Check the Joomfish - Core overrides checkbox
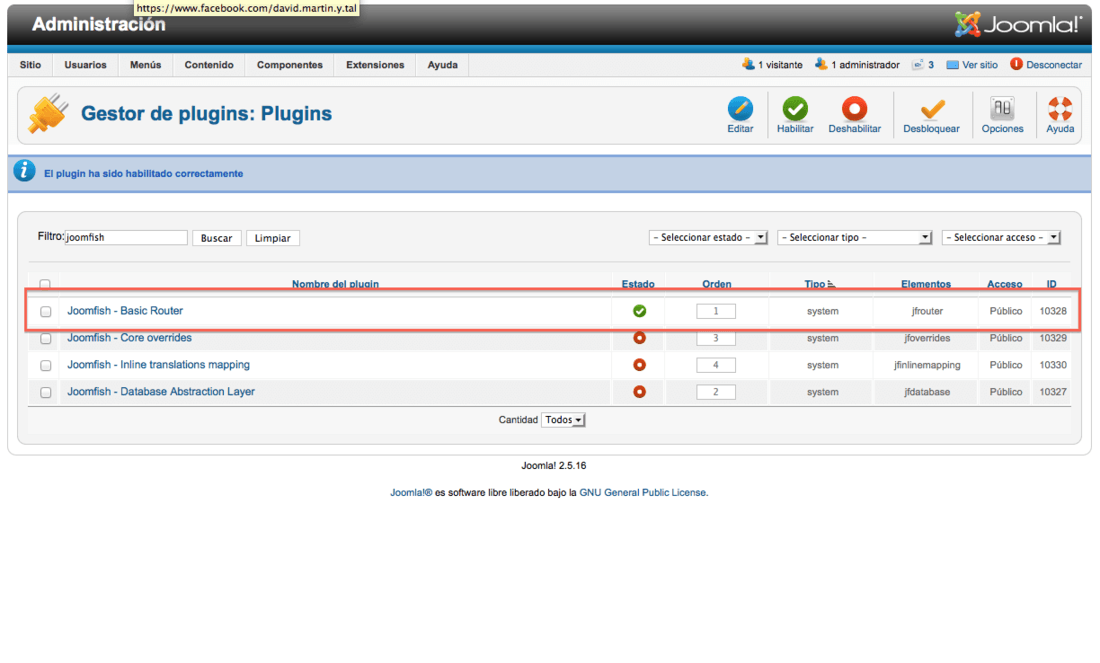1100x663 pixels. pos(46,339)
